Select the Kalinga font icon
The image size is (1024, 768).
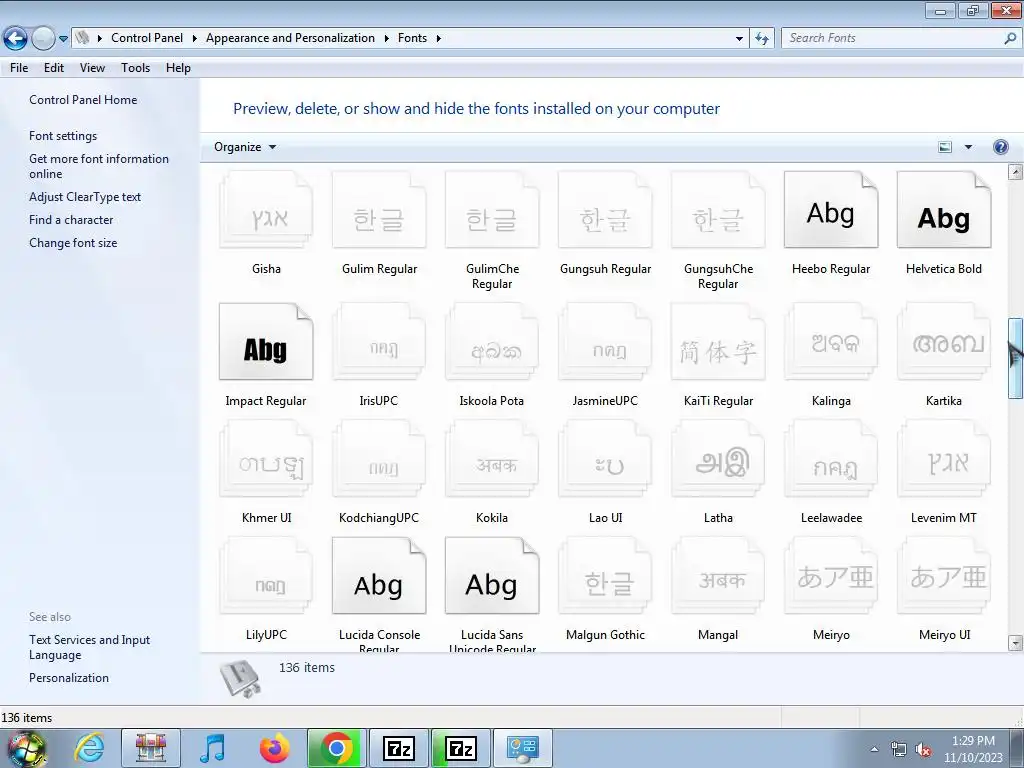[831, 342]
